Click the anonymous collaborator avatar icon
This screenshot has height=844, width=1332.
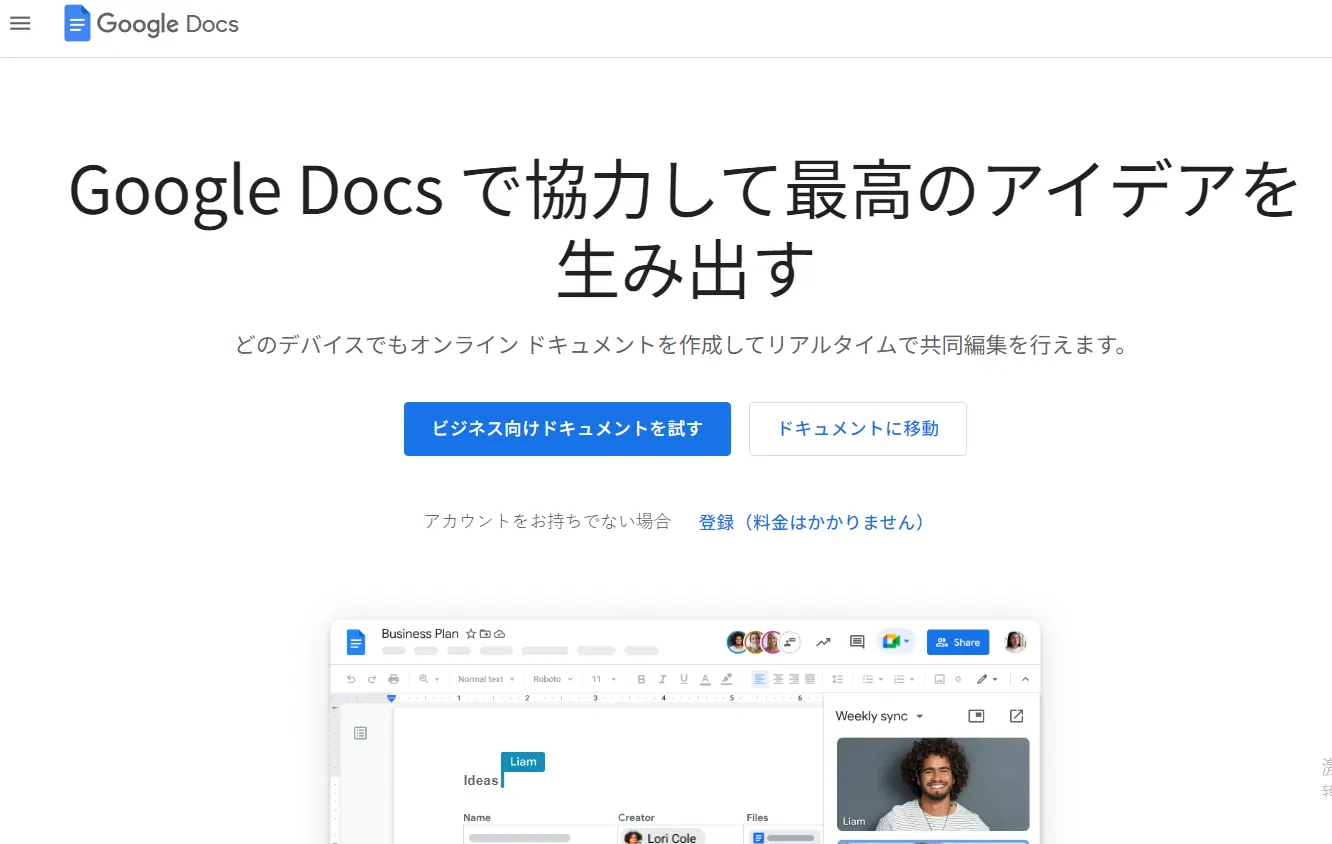pos(790,642)
